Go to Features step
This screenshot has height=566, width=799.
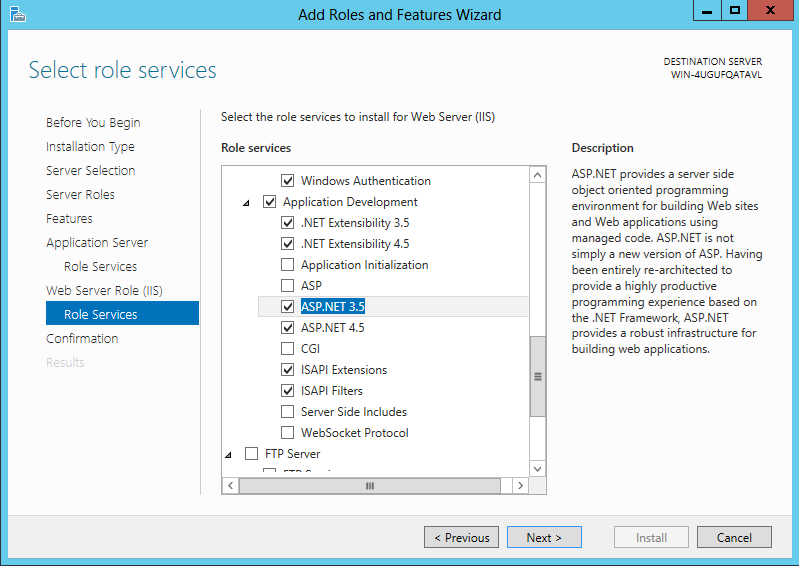69,219
